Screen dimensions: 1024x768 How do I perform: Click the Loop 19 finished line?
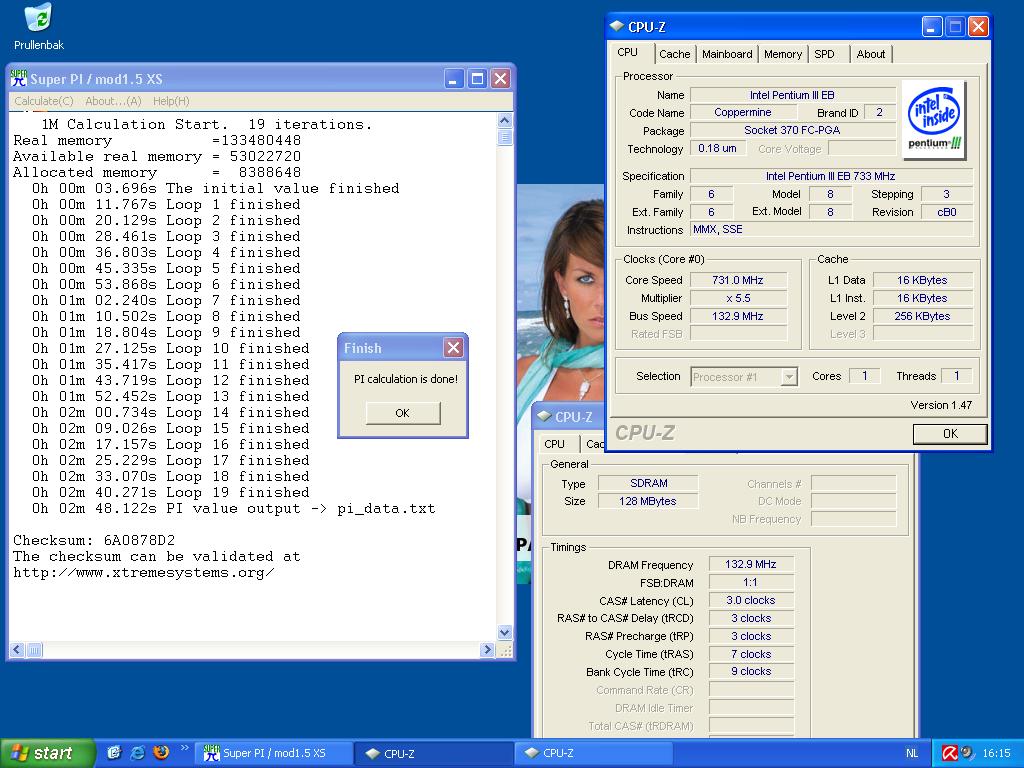pyautogui.click(x=170, y=492)
